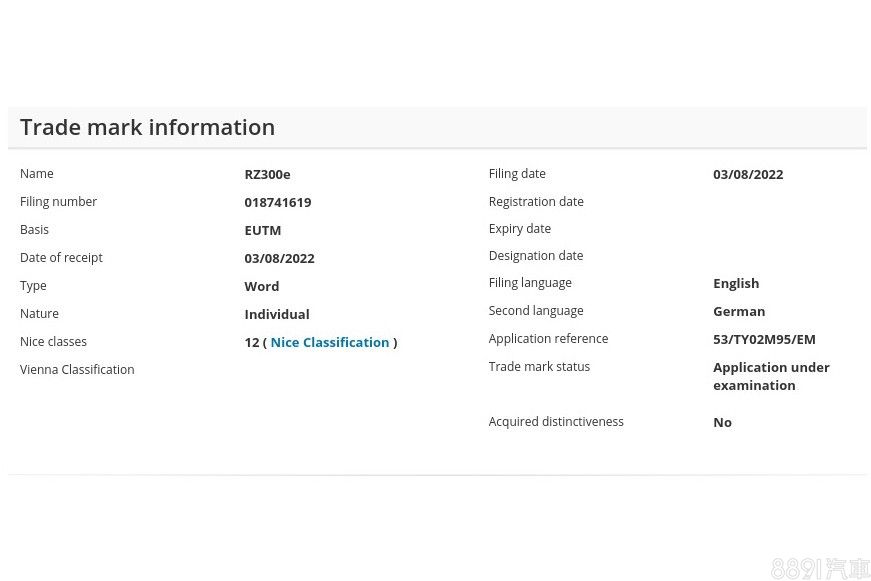Click the Registration date label
The image size is (871, 581).
pyautogui.click(x=536, y=202)
